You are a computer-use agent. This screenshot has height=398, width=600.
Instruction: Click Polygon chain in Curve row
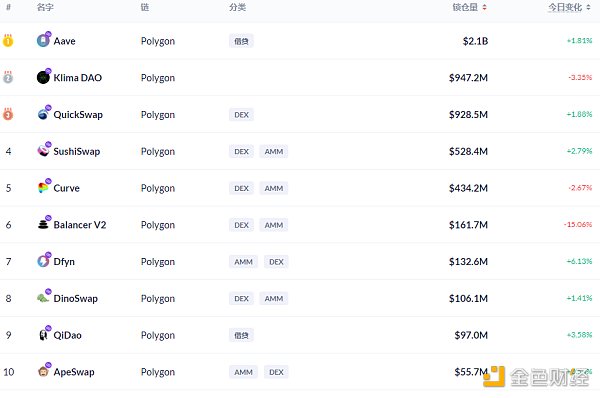[158, 188]
